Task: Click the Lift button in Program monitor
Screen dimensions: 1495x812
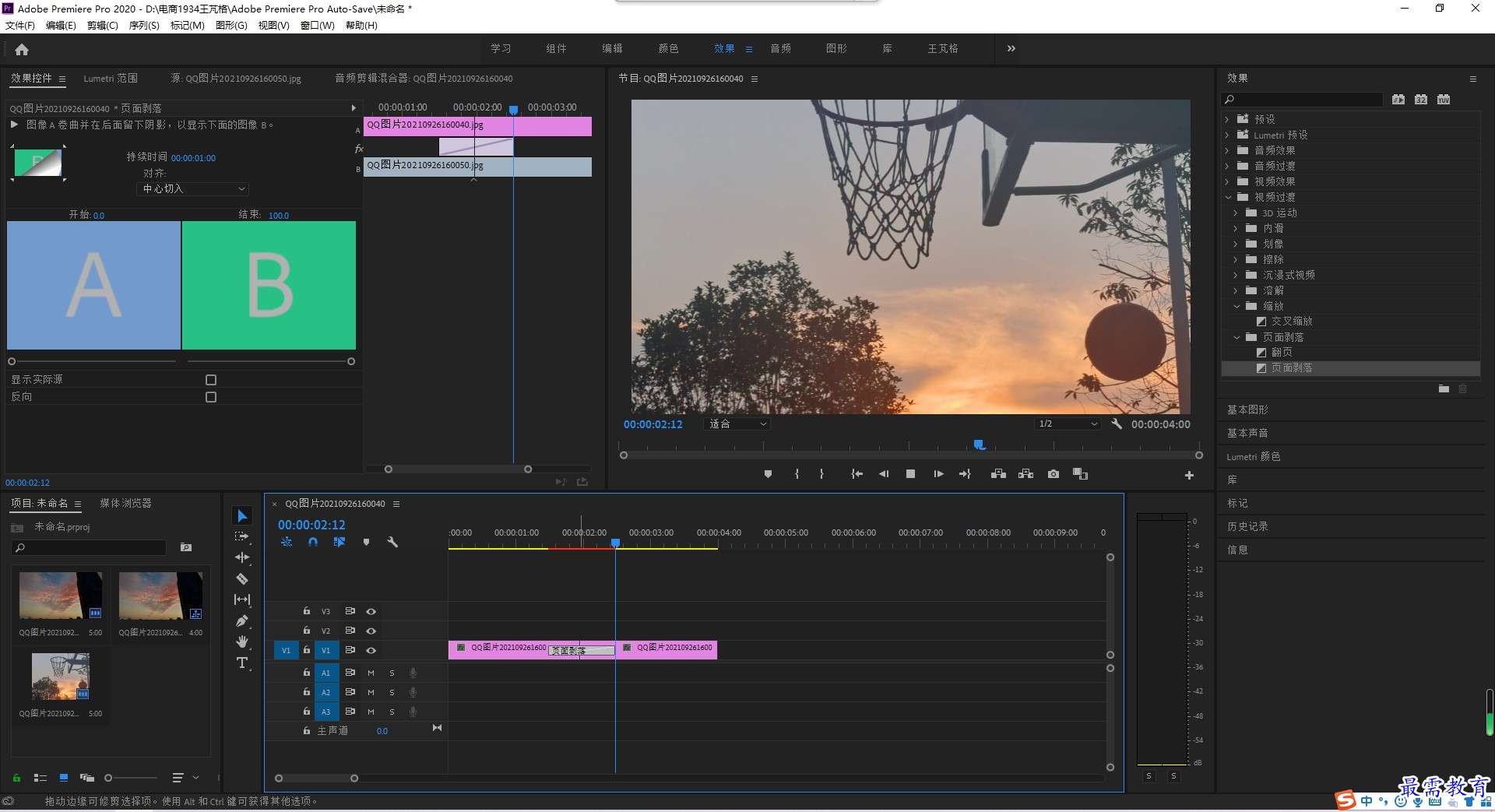Action: coord(998,474)
